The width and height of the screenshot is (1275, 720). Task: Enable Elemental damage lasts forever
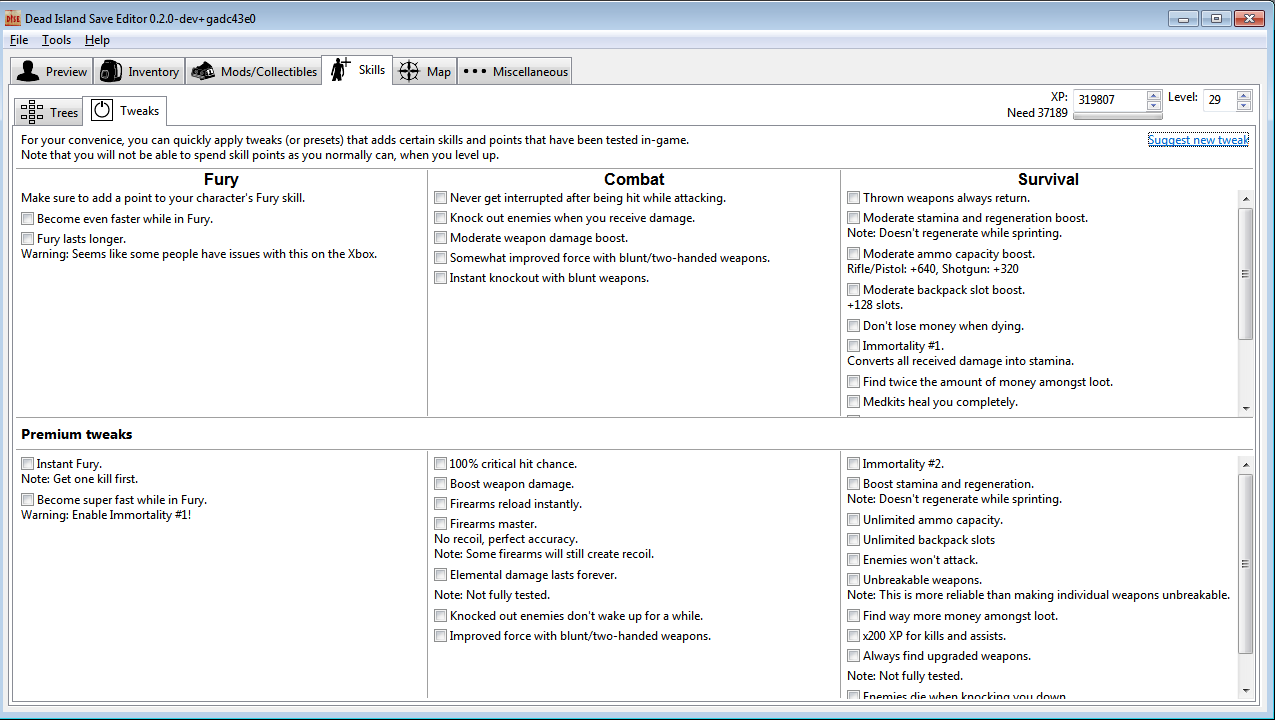tap(441, 575)
